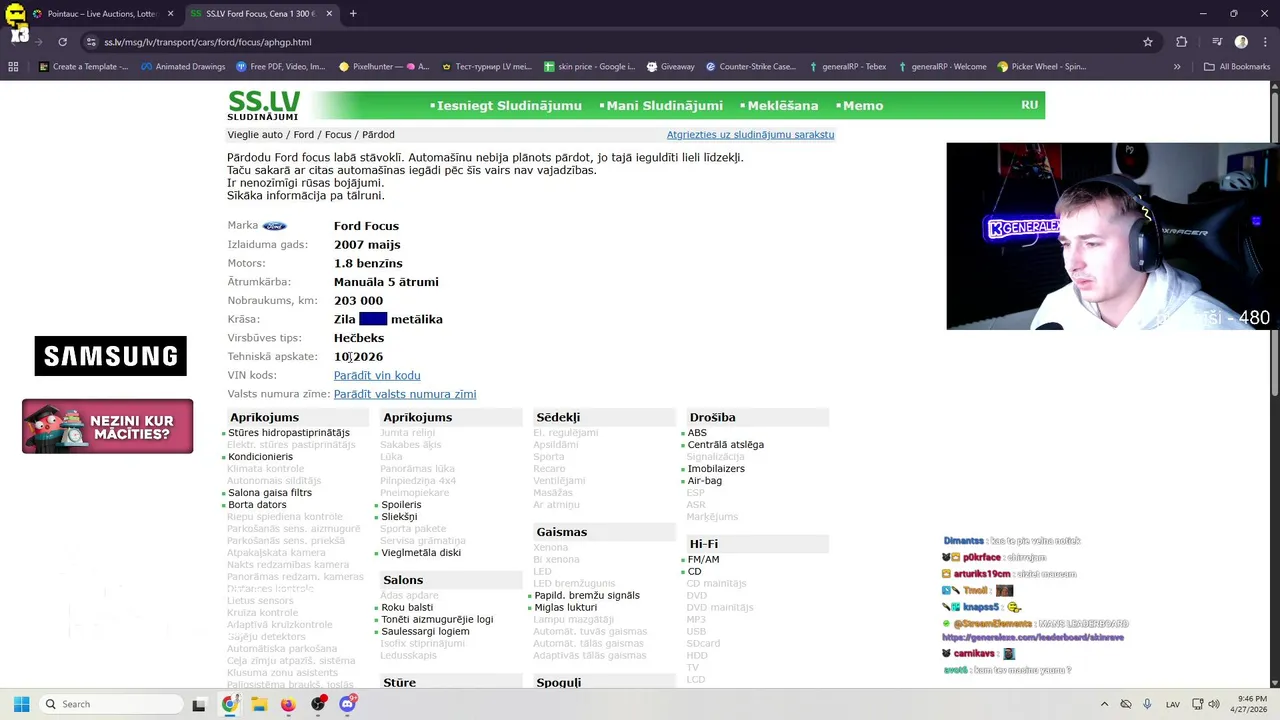Click the Miglas lukturi entry
The width and height of the screenshot is (1280, 720).
click(565, 607)
